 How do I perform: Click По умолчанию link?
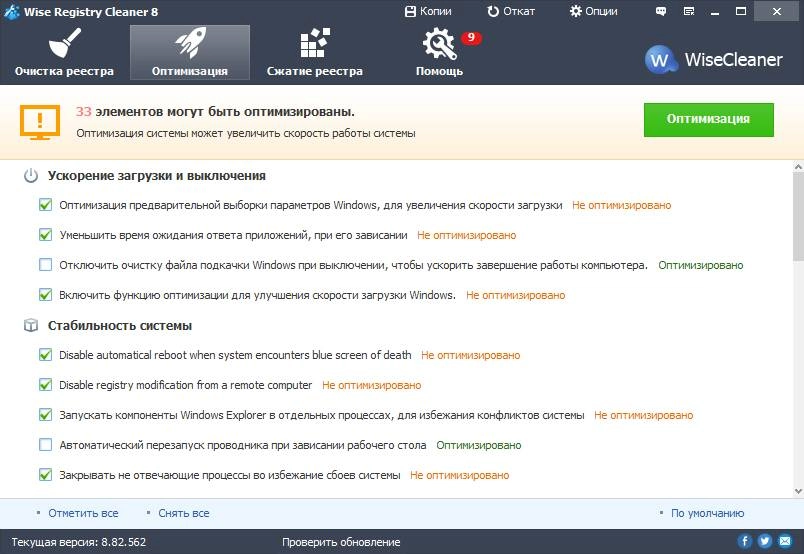tap(708, 513)
